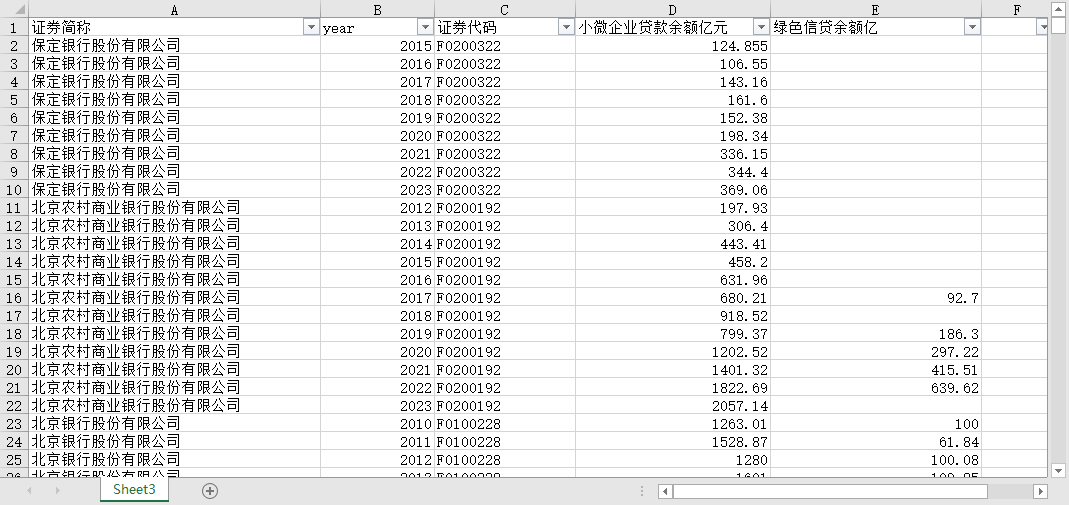Open filter dropdown for year column

pos(425,27)
